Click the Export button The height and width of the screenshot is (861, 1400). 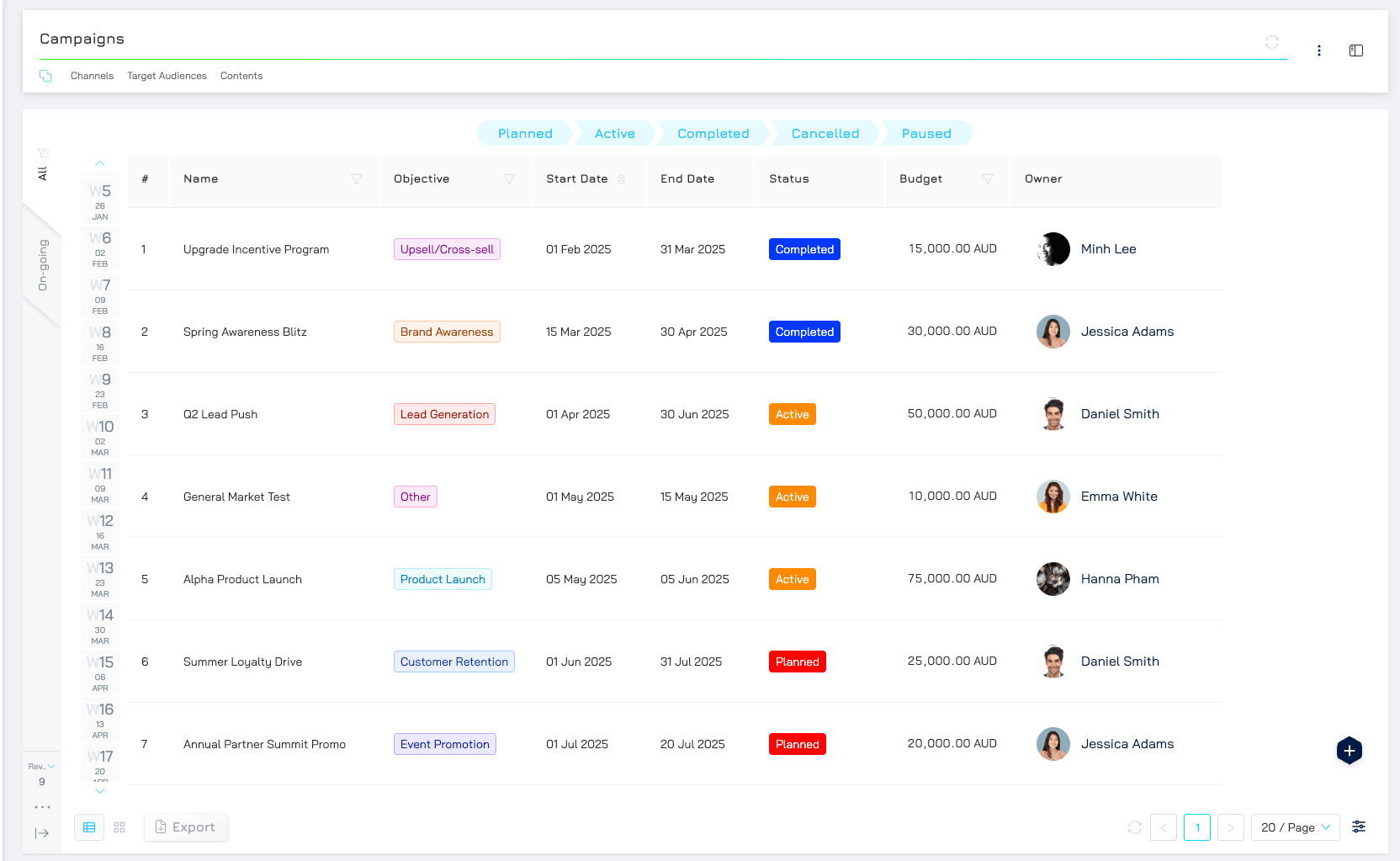186,827
